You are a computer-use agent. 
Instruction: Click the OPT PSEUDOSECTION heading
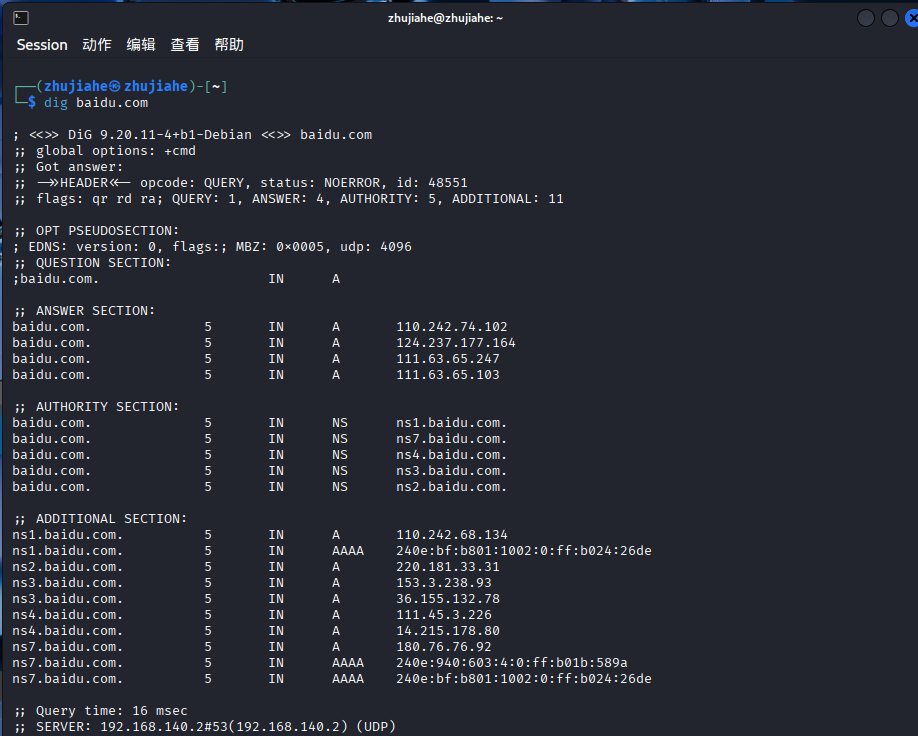point(96,231)
